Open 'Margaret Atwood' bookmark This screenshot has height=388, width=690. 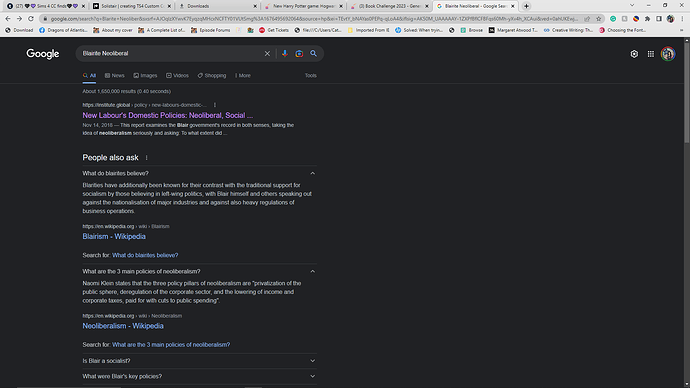[x=513, y=30]
